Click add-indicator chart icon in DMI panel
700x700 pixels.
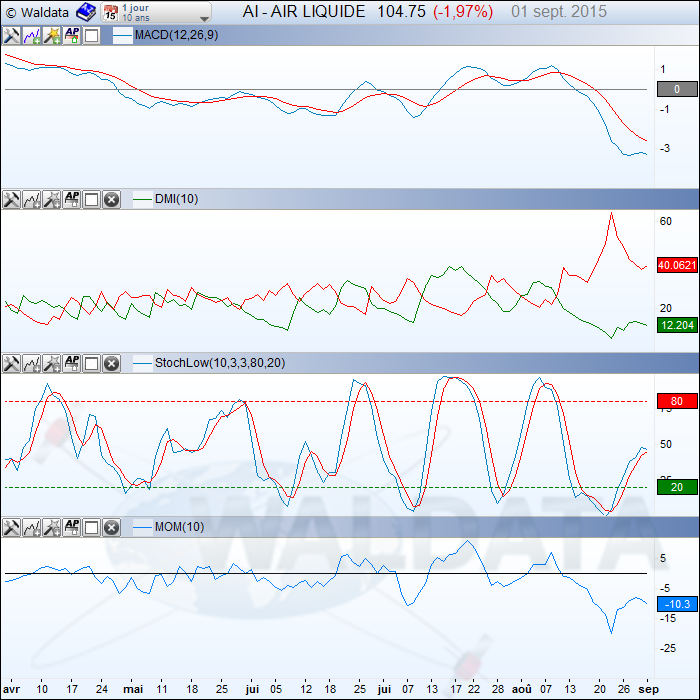click(32, 200)
